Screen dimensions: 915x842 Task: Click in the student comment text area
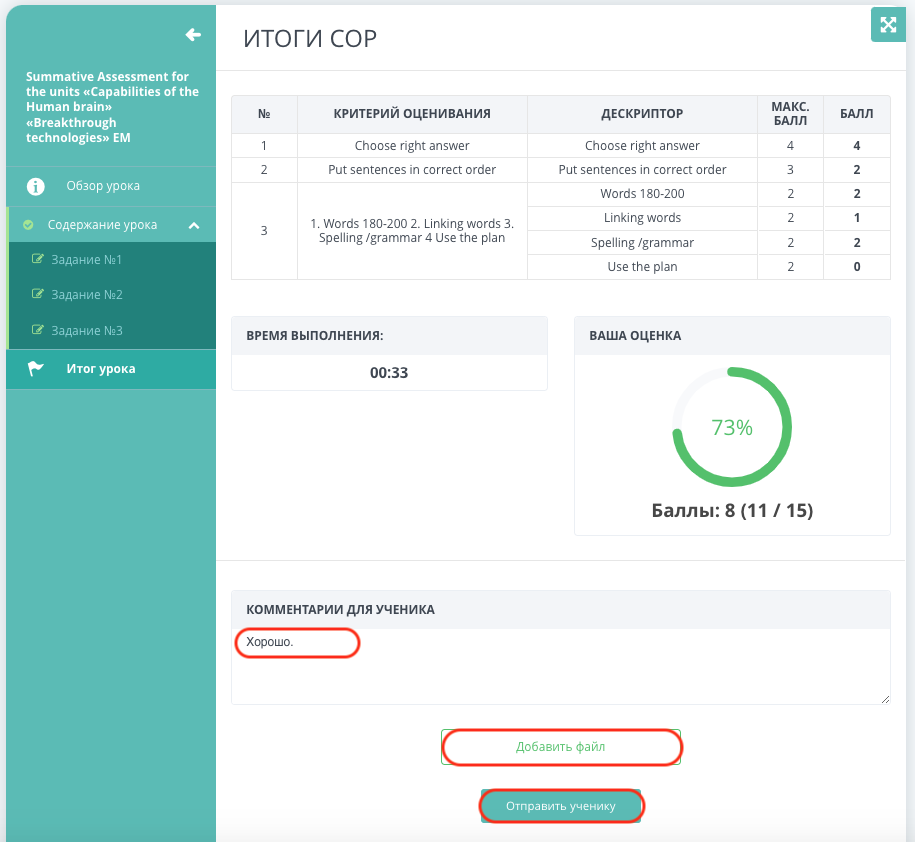pyautogui.click(x=561, y=666)
